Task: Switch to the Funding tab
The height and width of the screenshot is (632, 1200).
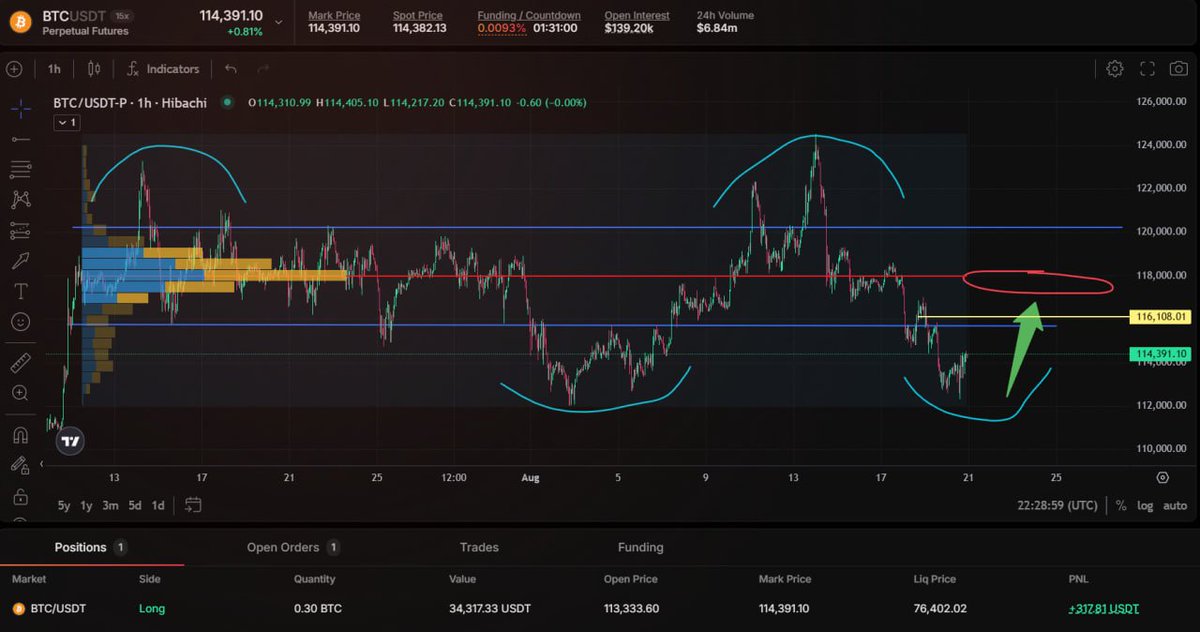Action: coord(640,547)
